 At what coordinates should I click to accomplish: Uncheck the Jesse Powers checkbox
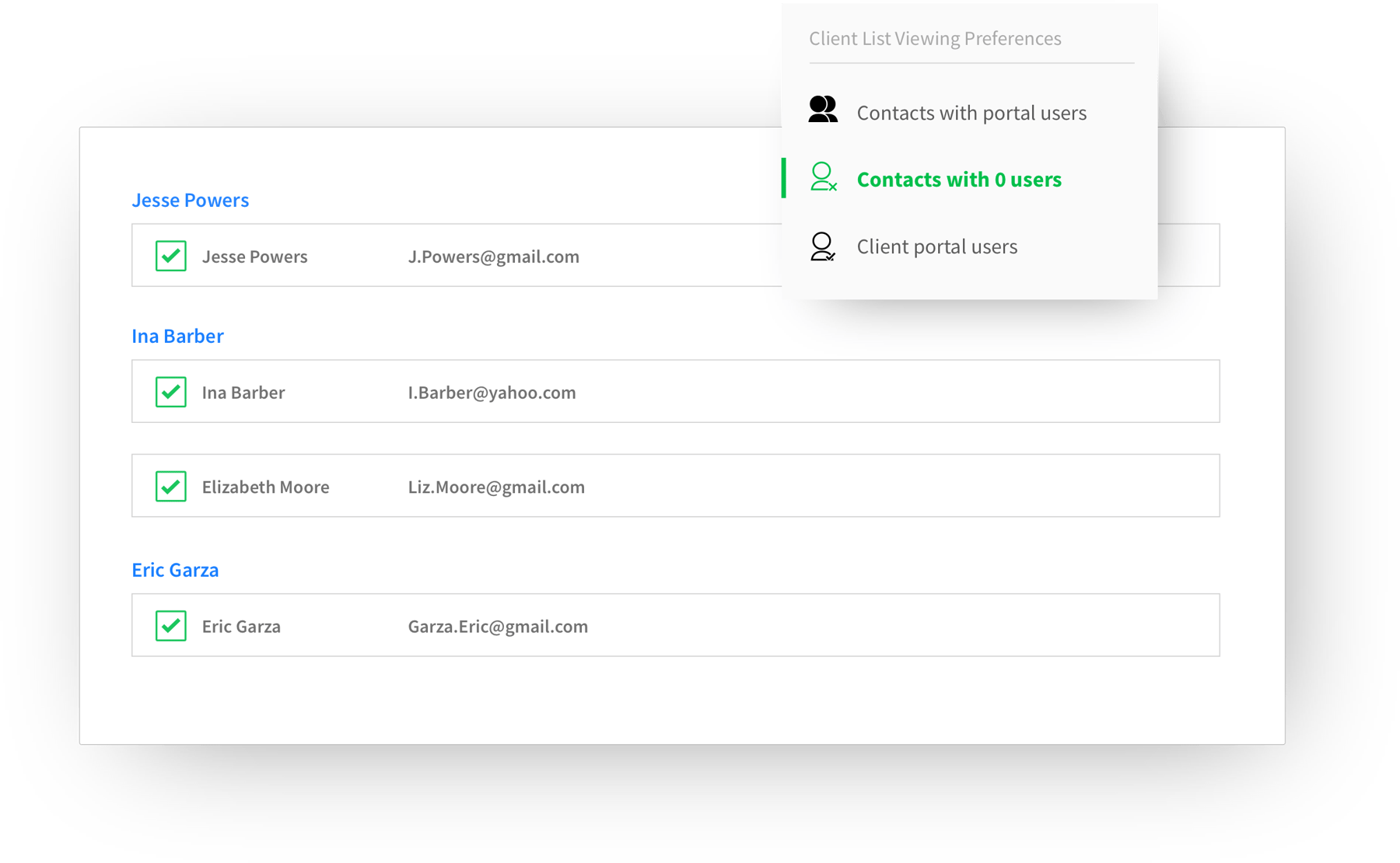pyautogui.click(x=171, y=256)
